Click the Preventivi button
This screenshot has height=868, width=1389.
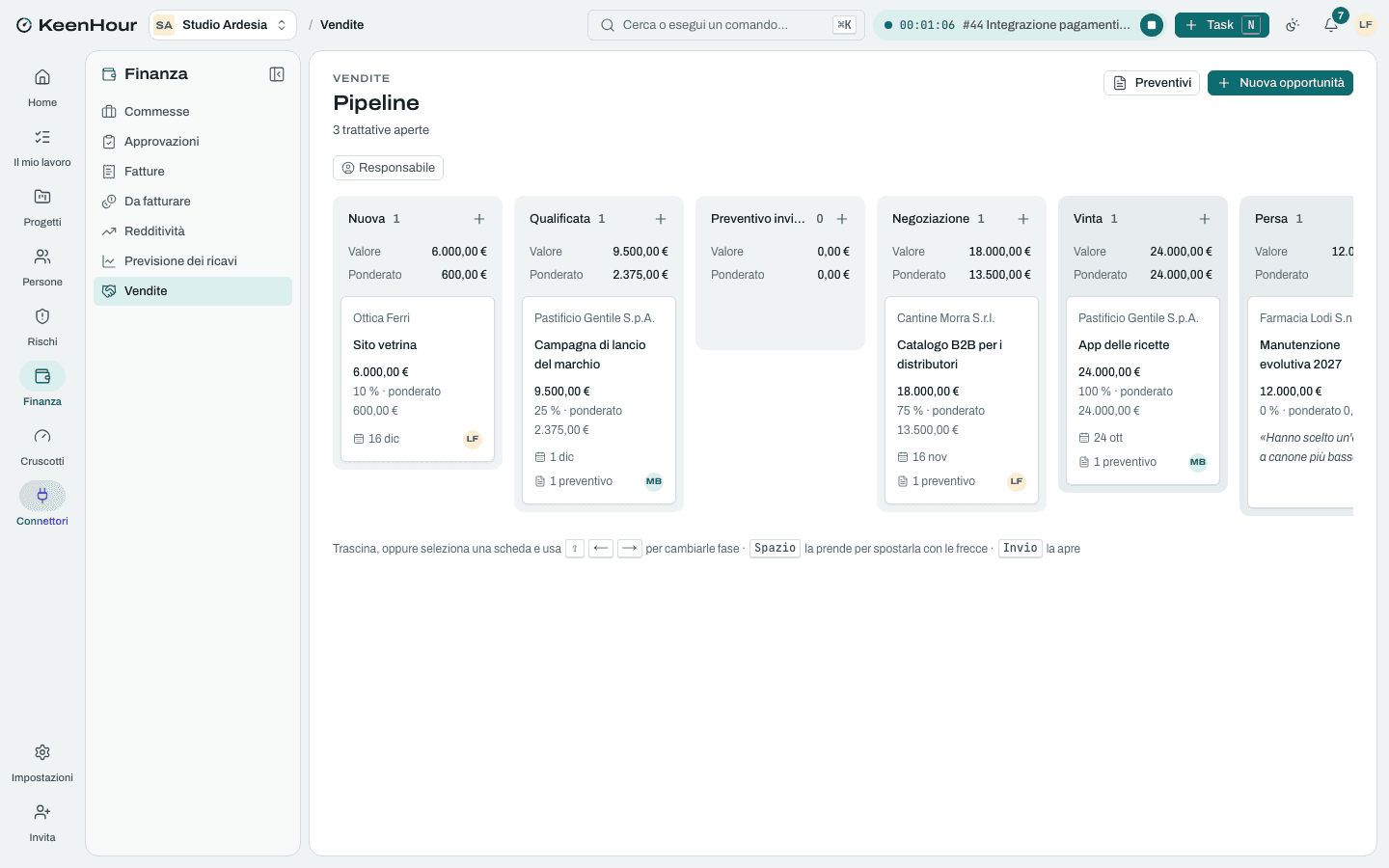(1152, 83)
